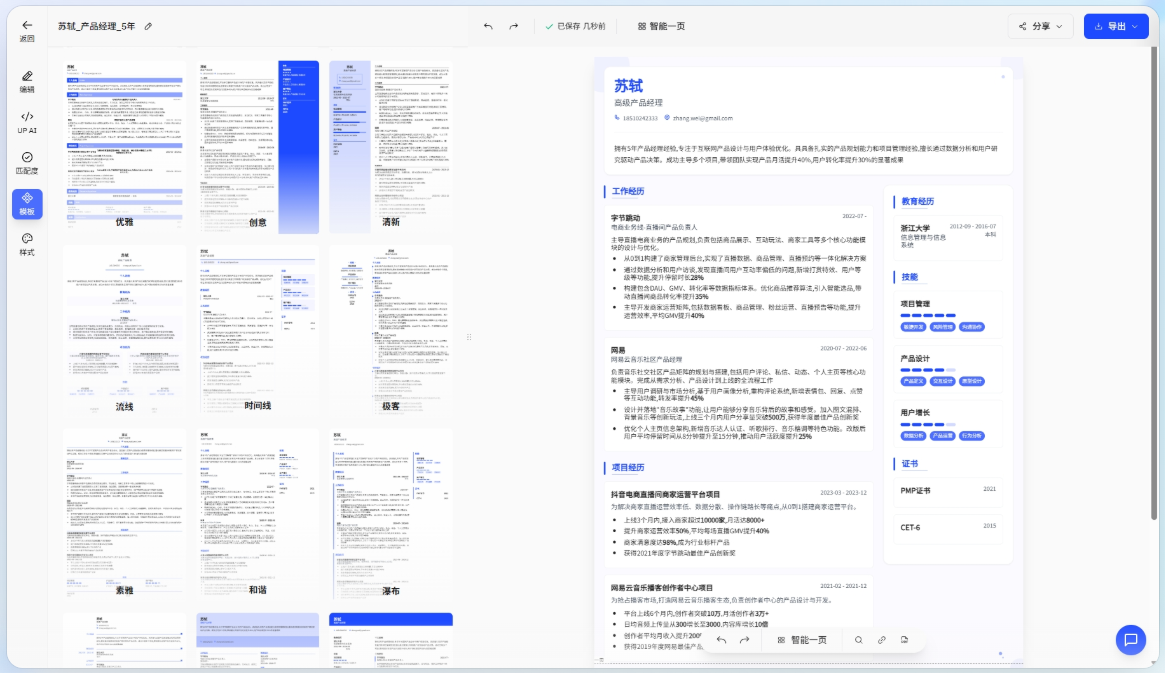
Task: Click the pencil icon to rename resume
Action: (x=149, y=26)
